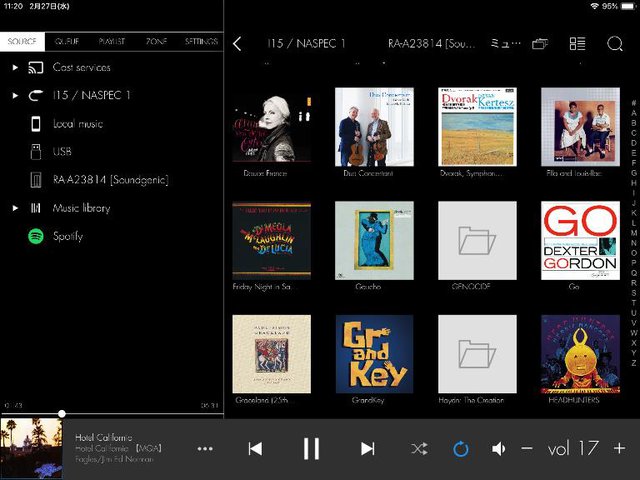640x480 pixels.
Task: Click the vol 17 volume readout
Action: coord(573,449)
